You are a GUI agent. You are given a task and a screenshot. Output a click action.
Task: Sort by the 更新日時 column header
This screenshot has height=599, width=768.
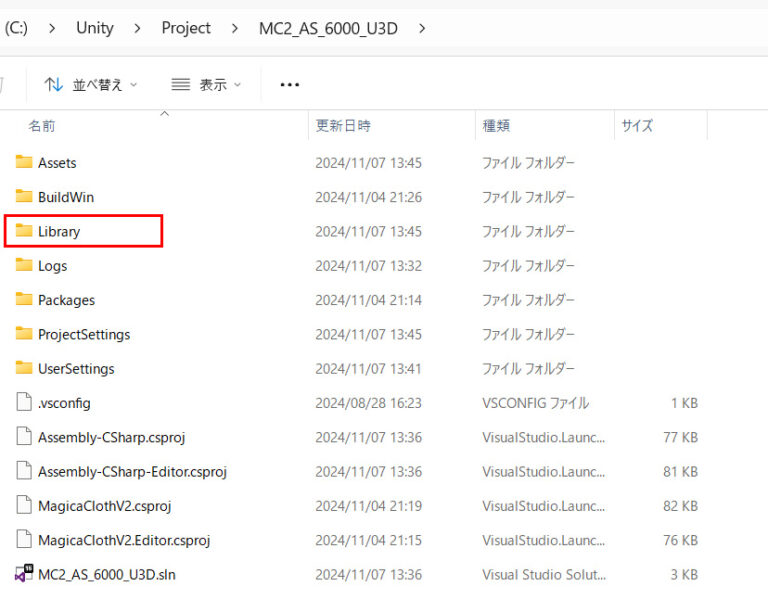(x=343, y=126)
